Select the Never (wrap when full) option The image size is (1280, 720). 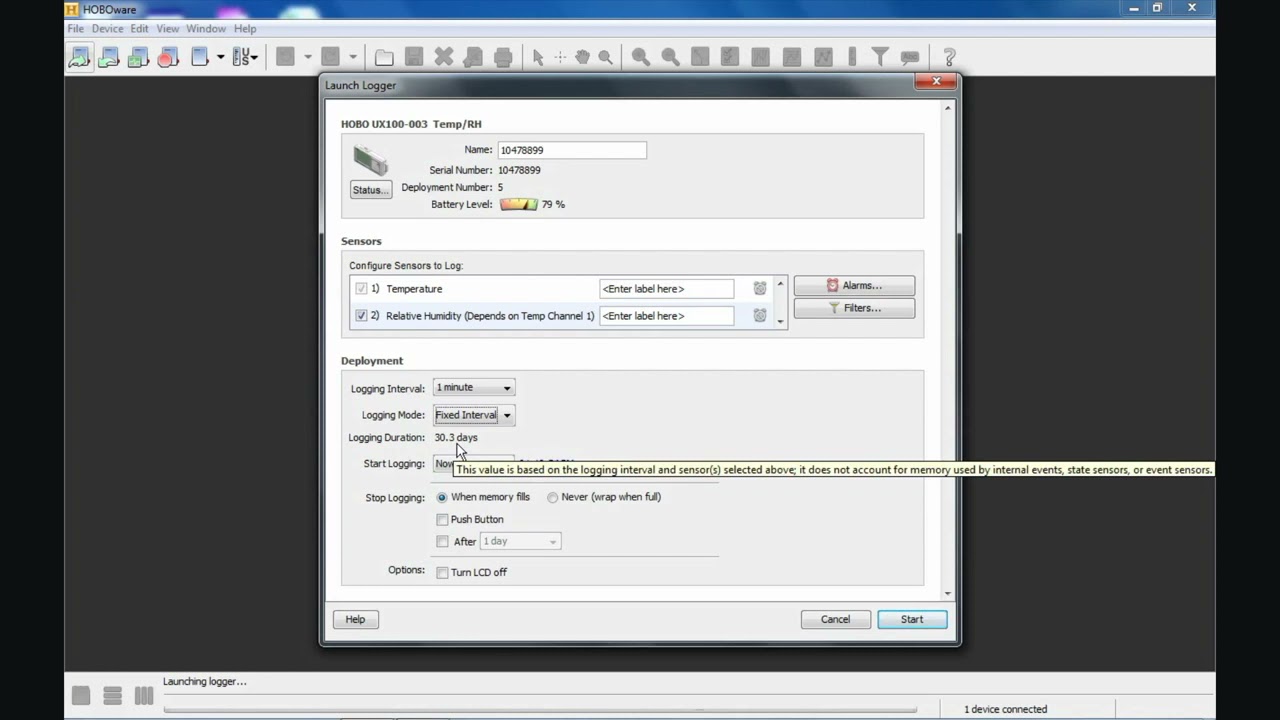point(553,497)
